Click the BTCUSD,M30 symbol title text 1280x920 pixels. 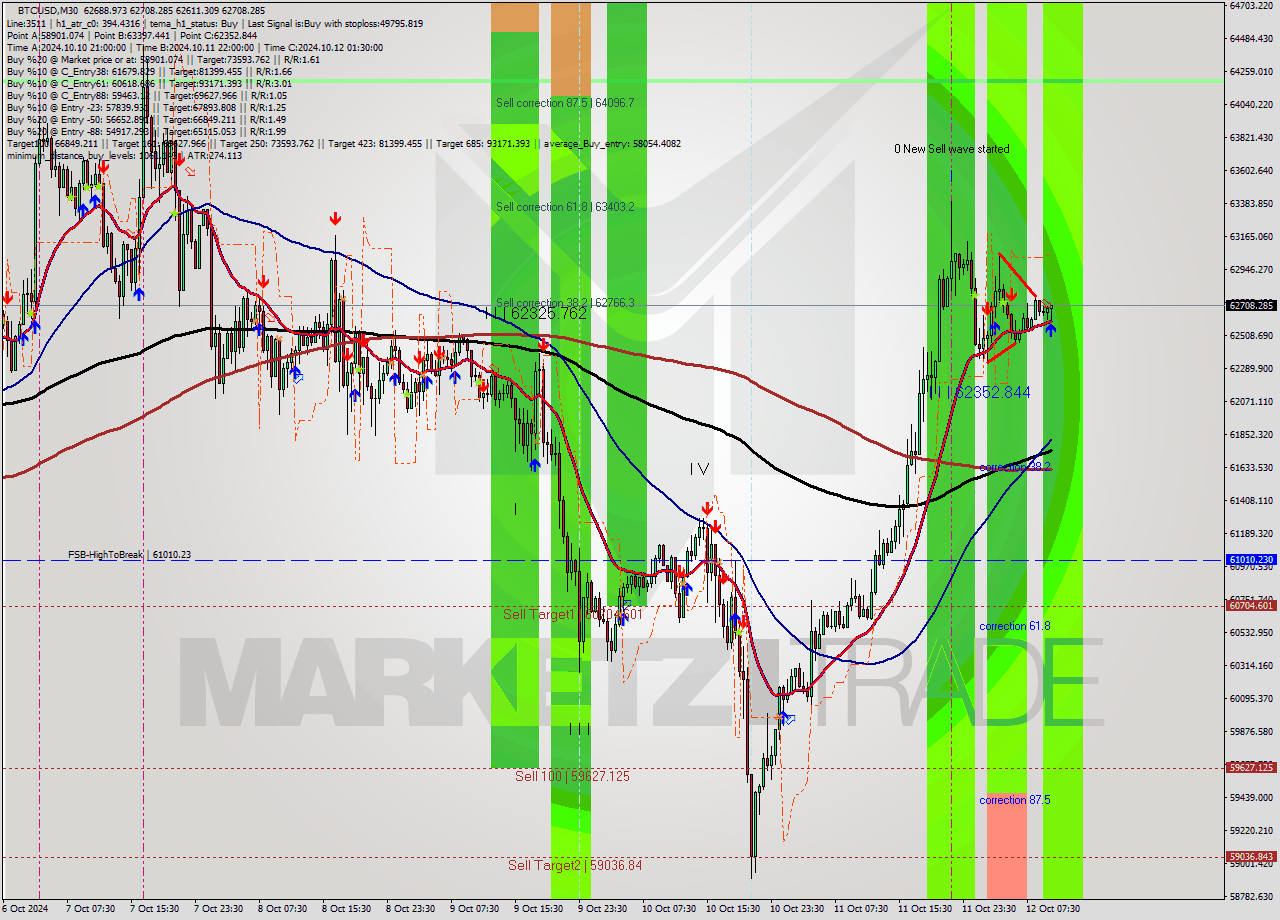click(x=48, y=10)
